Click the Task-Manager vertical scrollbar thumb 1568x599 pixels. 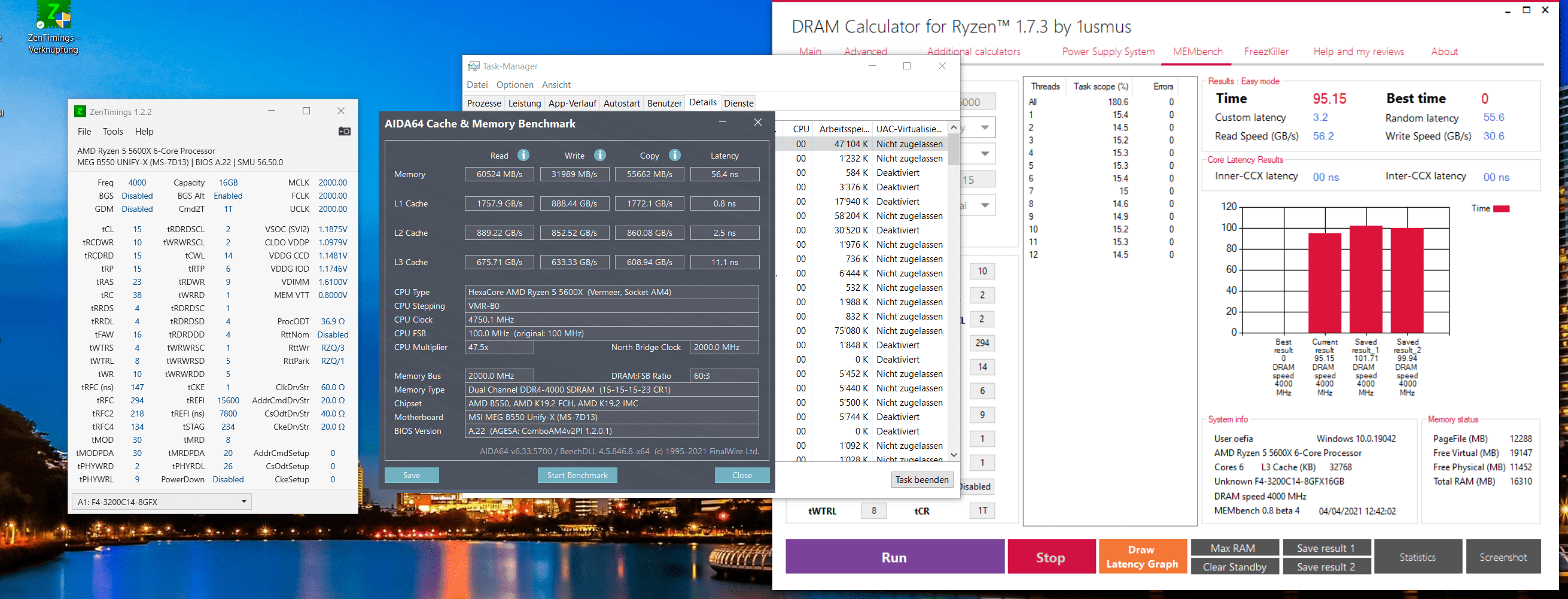pyautogui.click(x=953, y=149)
